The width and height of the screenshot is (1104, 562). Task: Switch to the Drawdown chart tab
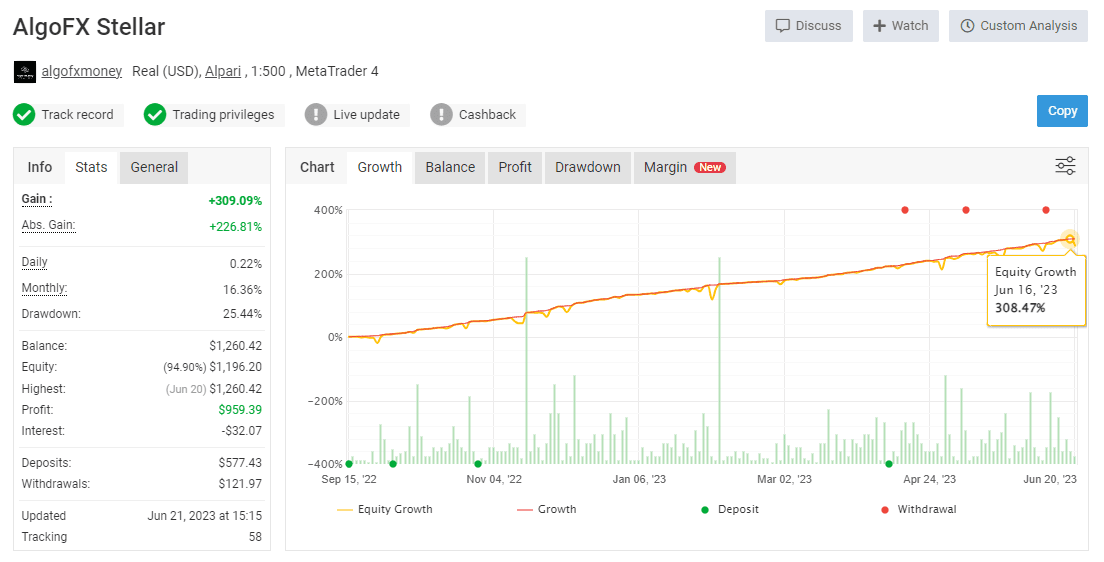click(x=588, y=168)
